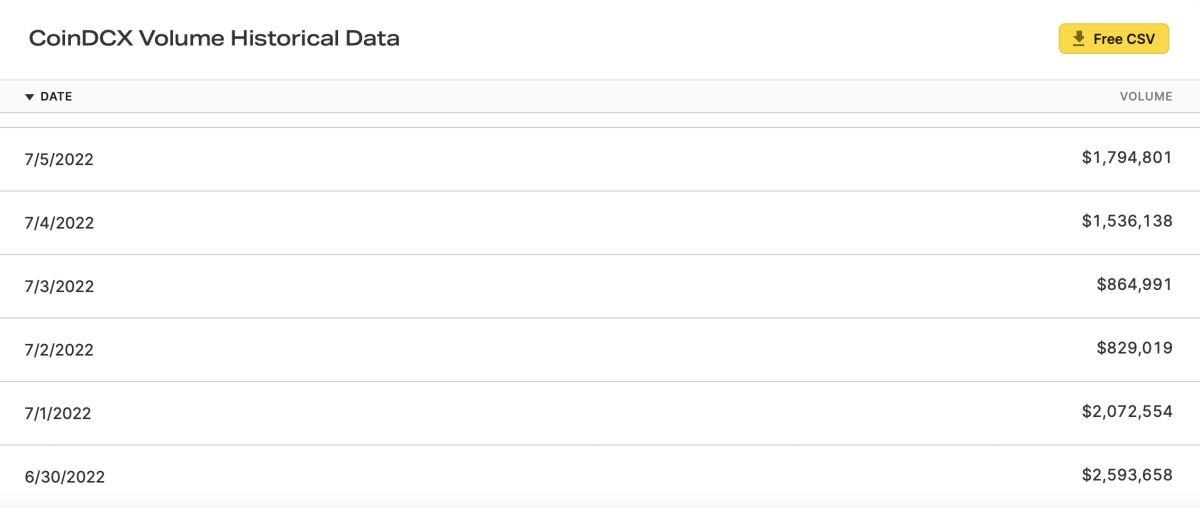Viewport: 1200px width, 508px height.
Task: Click the $1,794,801 volume value
Action: [x=1127, y=157]
